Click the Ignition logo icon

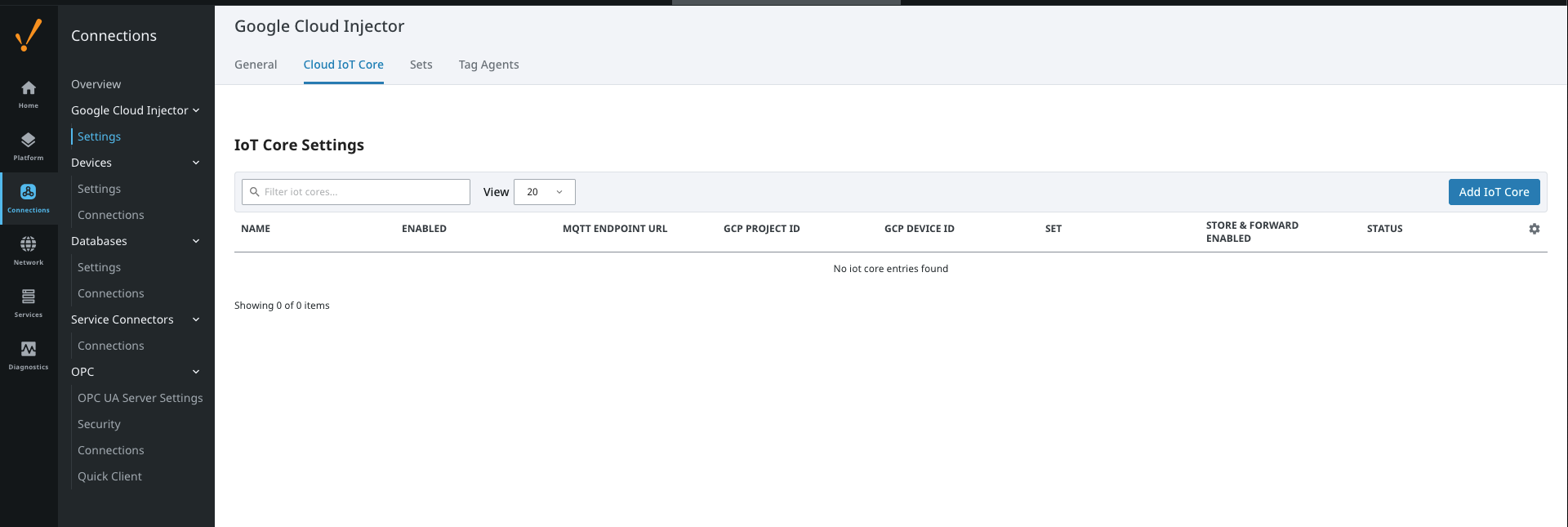[29, 35]
